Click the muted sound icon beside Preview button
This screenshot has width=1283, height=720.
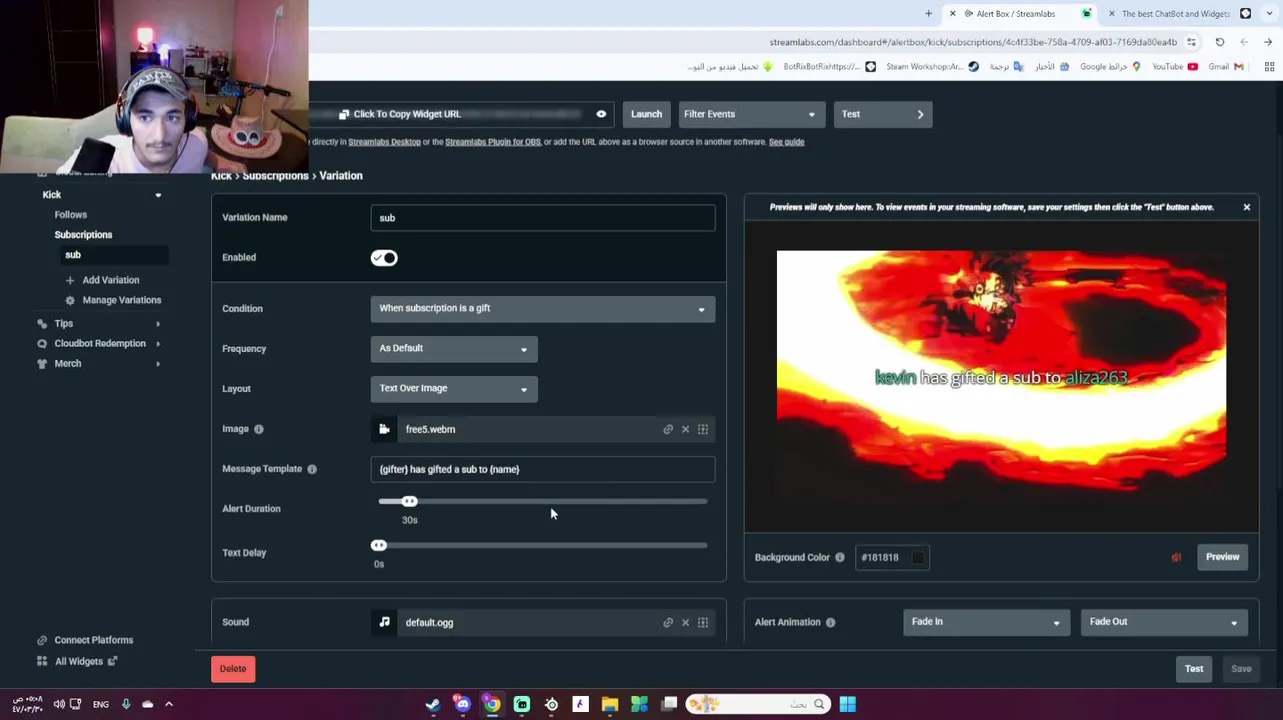click(1176, 557)
